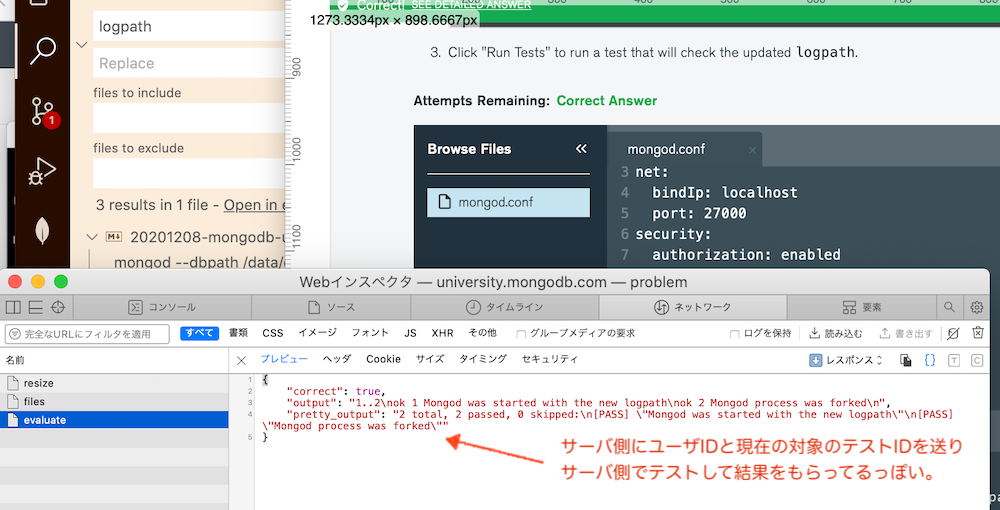Open the Response dropdown selector

[x=846, y=360]
